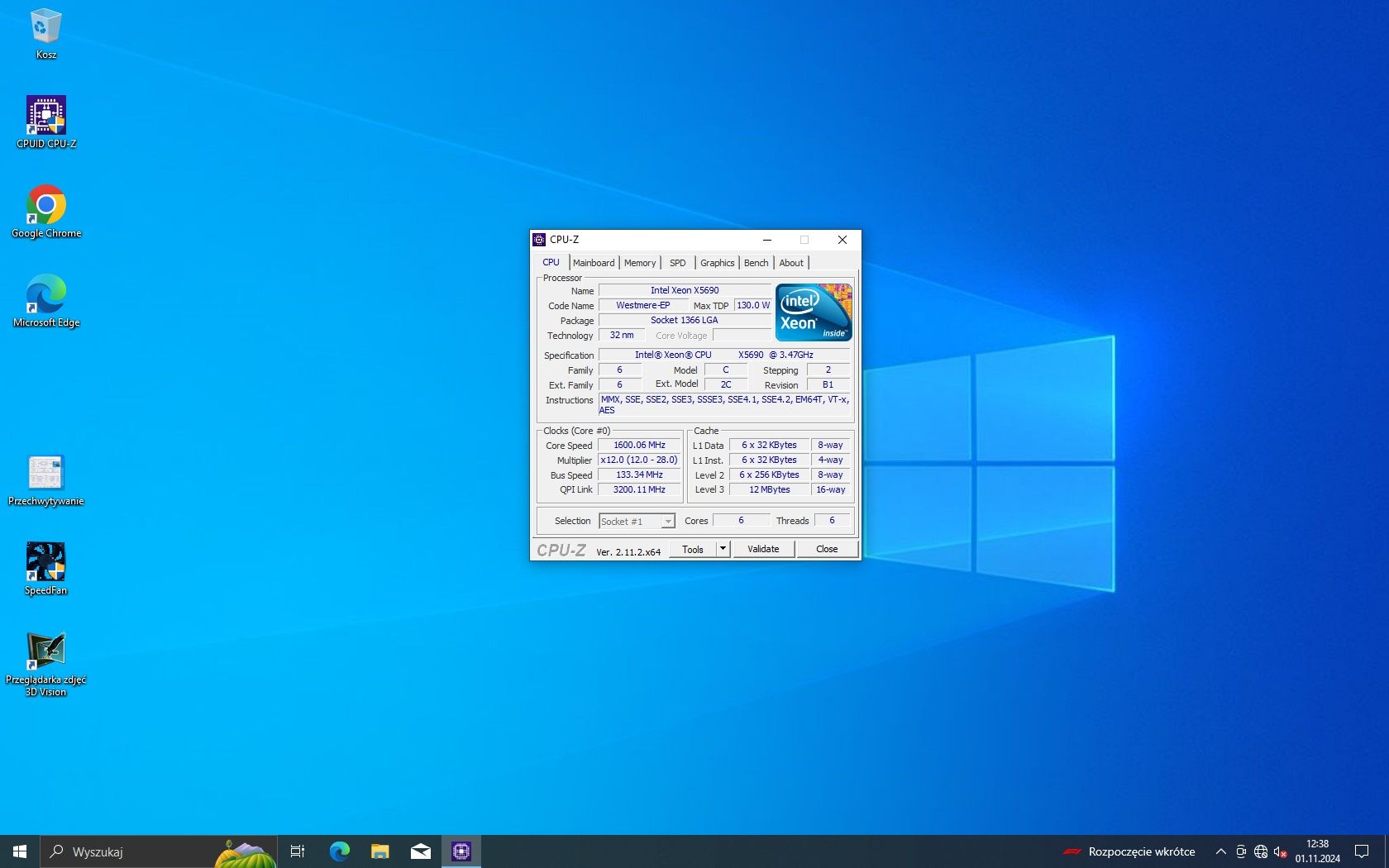1389x868 pixels.
Task: Click the CPU-Z title bar app icon
Action: point(539,240)
